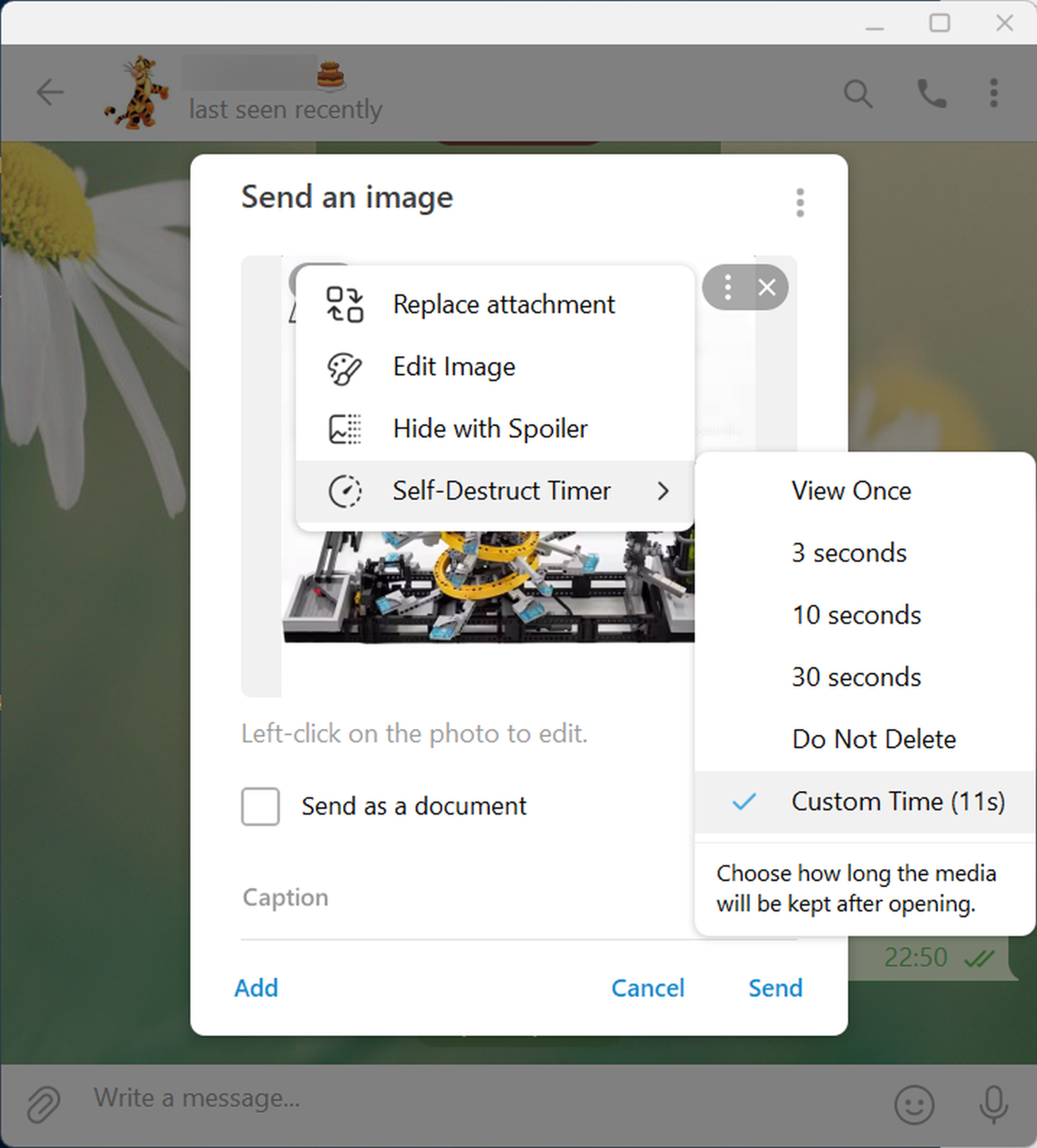Click the Self-Destruct Timer clock icon
Viewport: 1037px width, 1148px height.
(x=345, y=492)
